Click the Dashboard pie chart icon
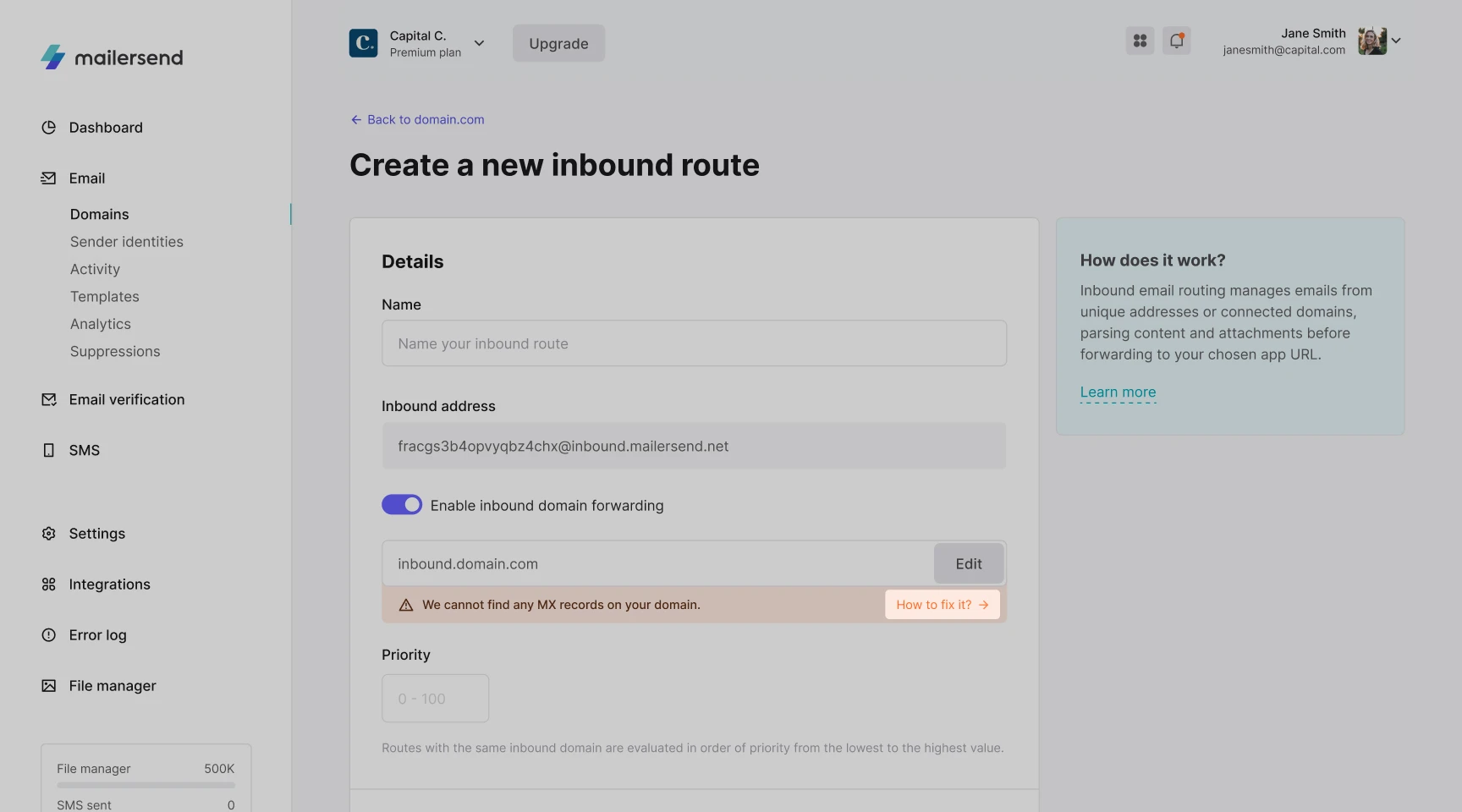1462x812 pixels. tap(49, 128)
